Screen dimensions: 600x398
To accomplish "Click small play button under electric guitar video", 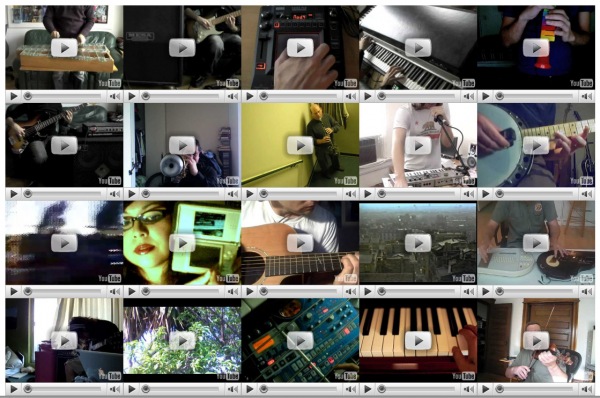I will 132,96.
